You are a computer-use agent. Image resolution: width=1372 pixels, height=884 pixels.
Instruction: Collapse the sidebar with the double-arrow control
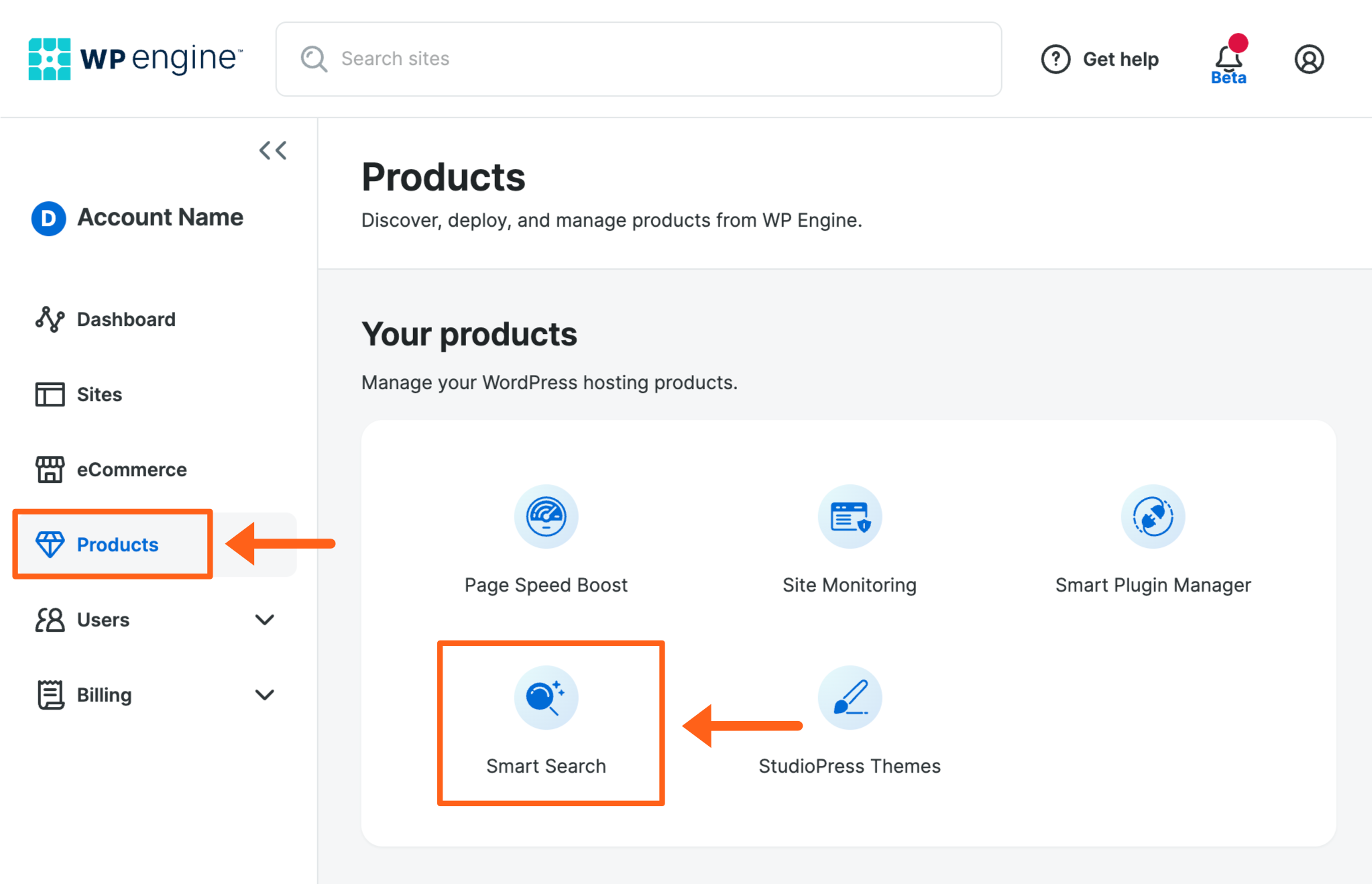tap(272, 150)
